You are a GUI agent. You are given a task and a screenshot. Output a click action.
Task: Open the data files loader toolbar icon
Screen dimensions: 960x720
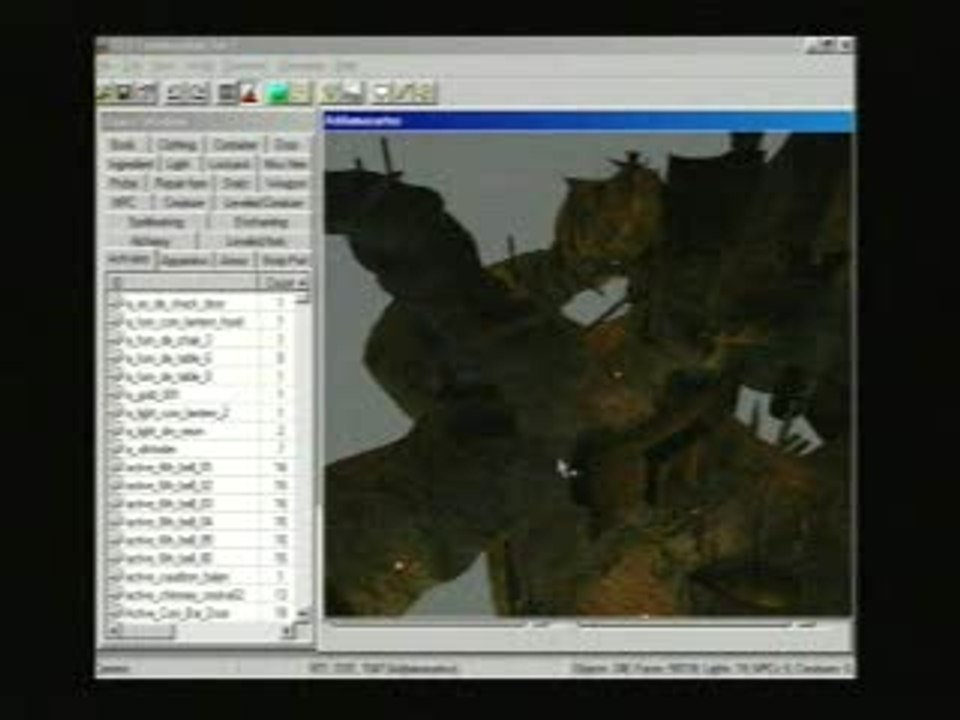coord(107,92)
